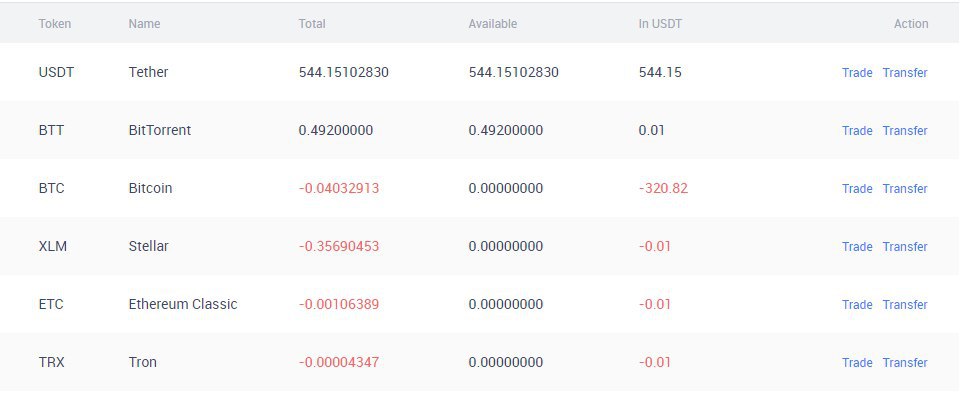Click the Action column header
The height and width of the screenshot is (400, 968).
pos(911,24)
